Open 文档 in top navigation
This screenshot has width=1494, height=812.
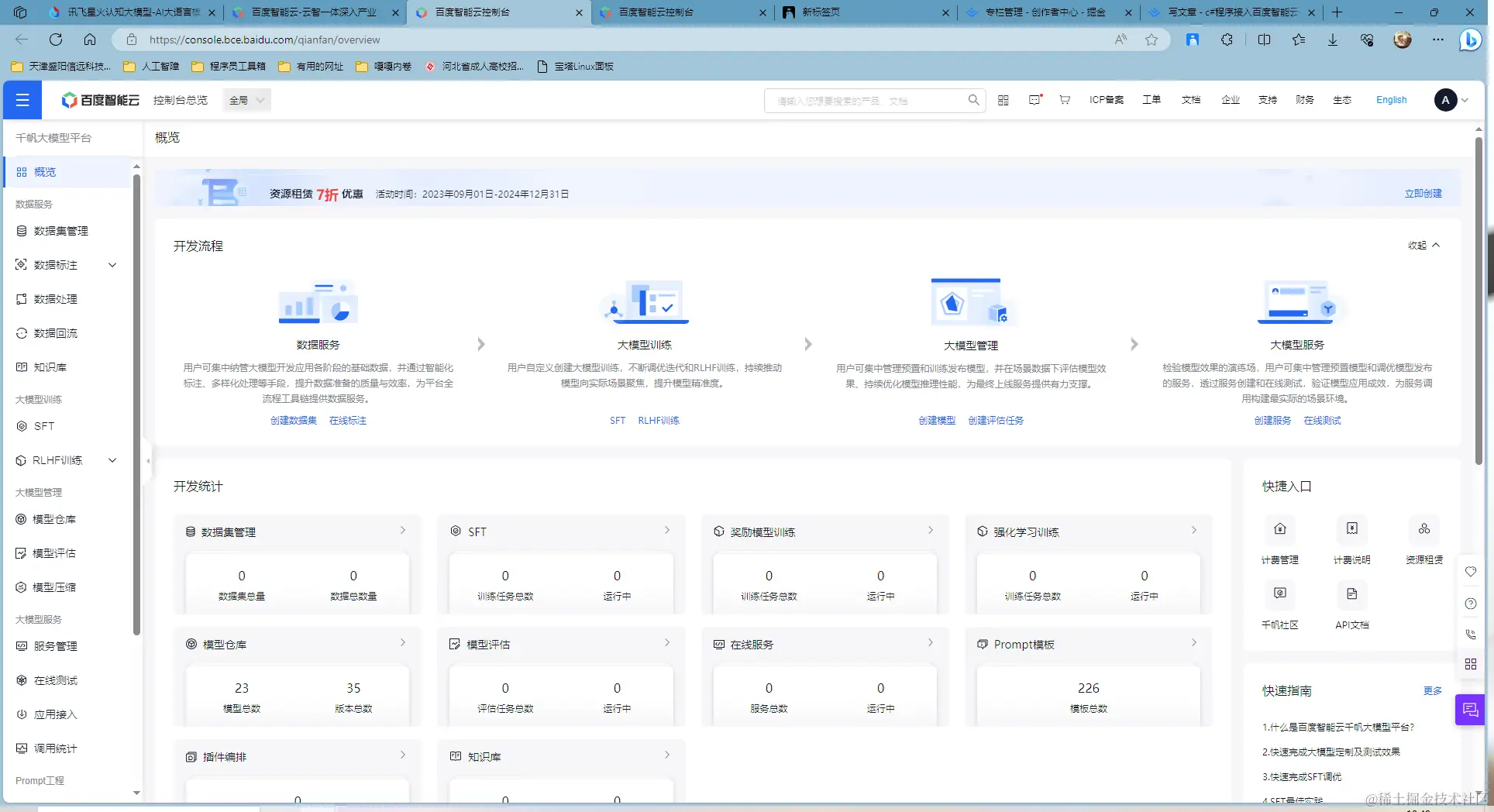pos(1191,100)
